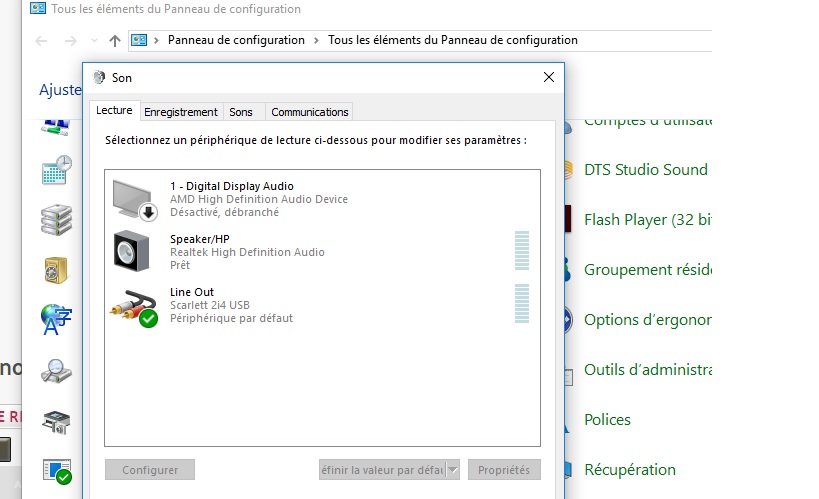Click Speaker/HP volume level meter
Viewport: 819px width, 499px height.
point(522,250)
